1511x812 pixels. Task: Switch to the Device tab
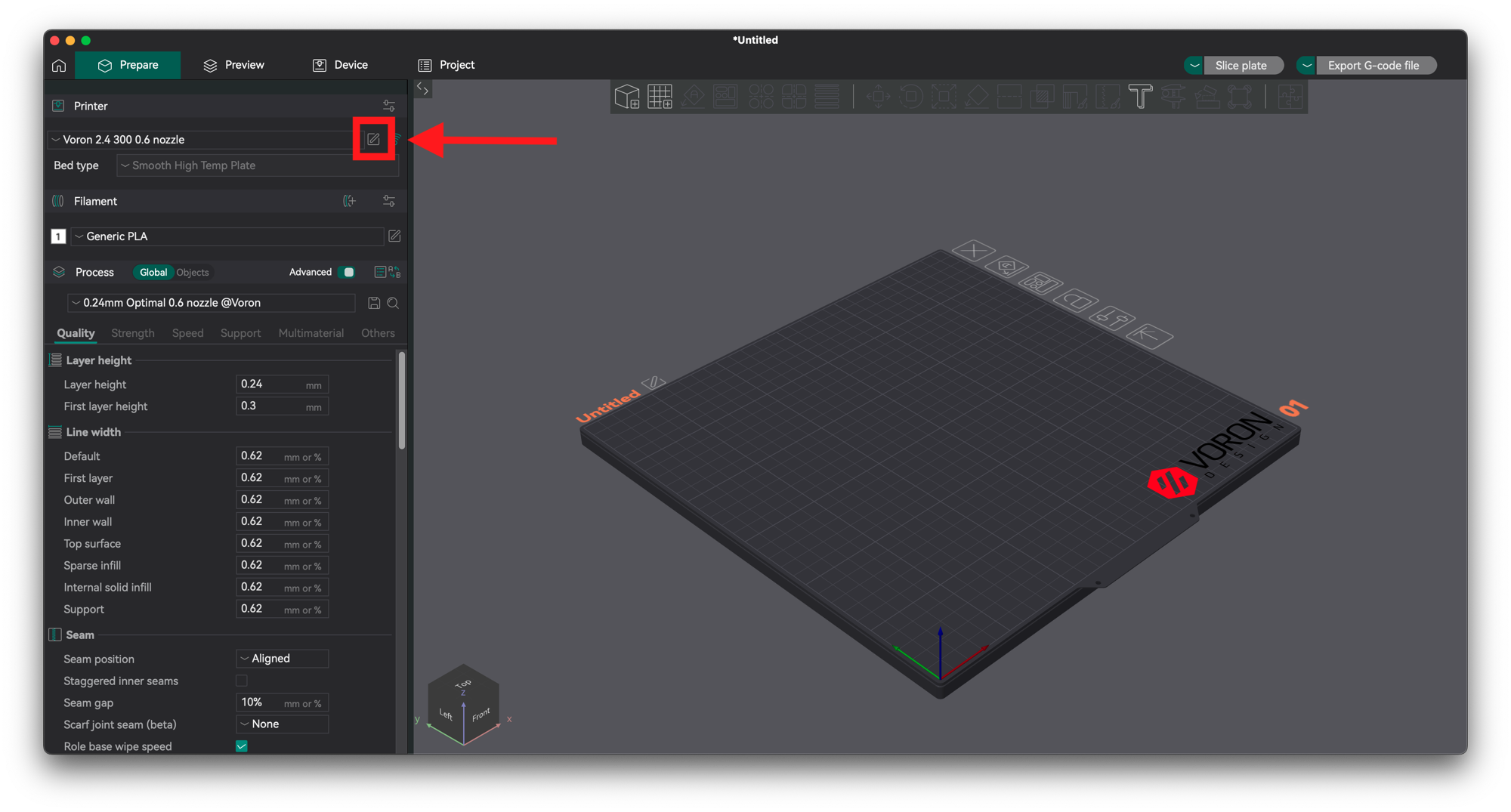[x=341, y=66]
